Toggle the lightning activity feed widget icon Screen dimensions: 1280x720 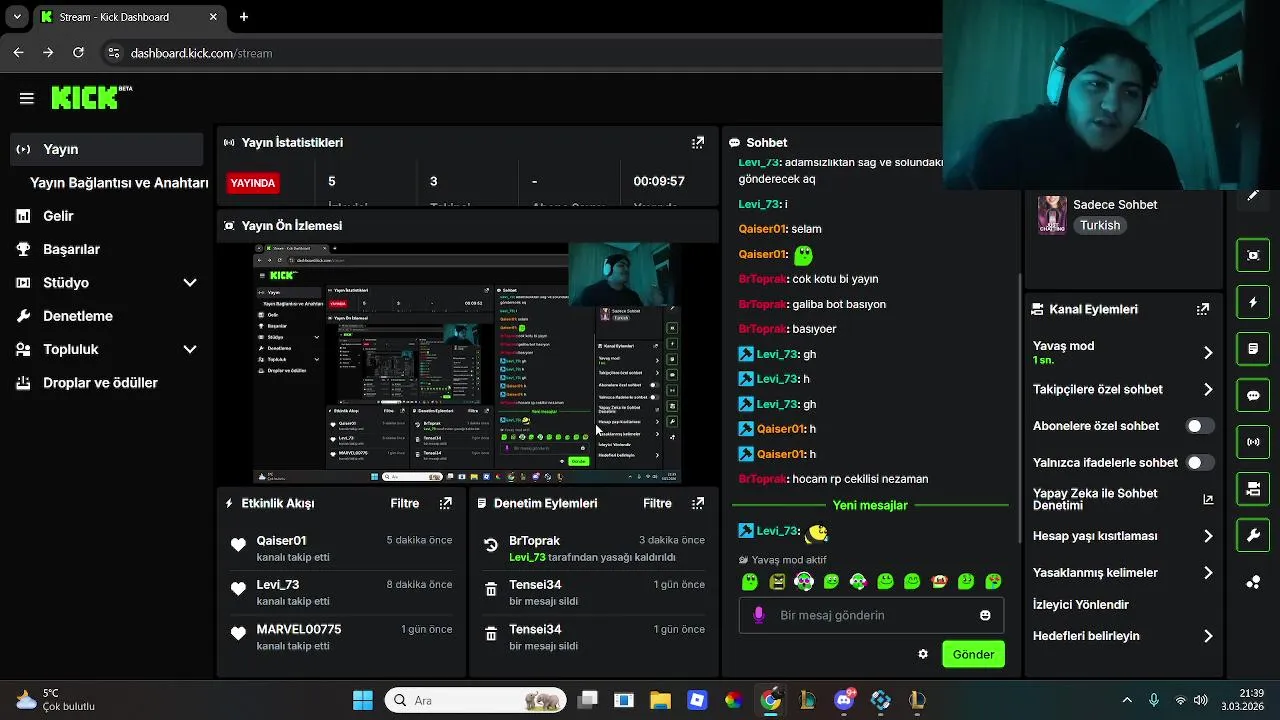(x=1253, y=302)
